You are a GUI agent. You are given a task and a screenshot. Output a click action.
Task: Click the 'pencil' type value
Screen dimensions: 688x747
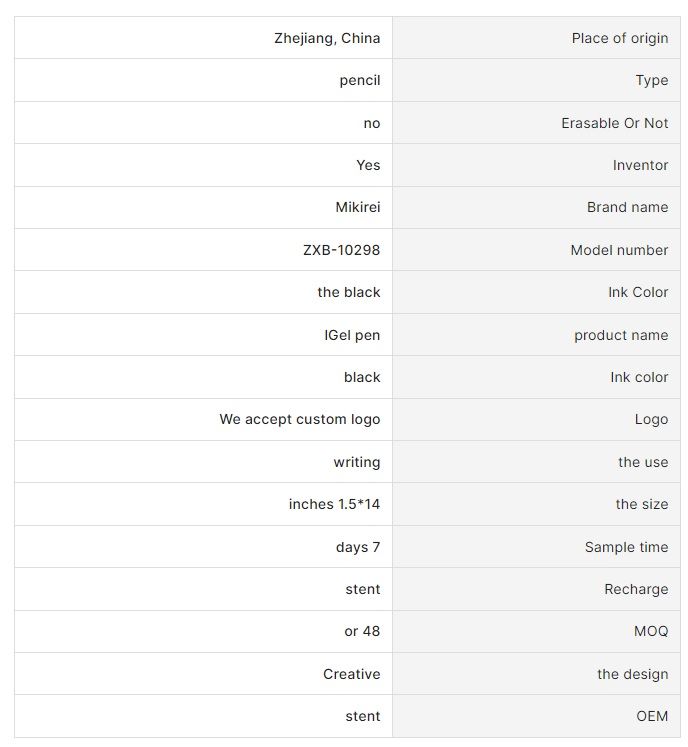click(x=360, y=80)
